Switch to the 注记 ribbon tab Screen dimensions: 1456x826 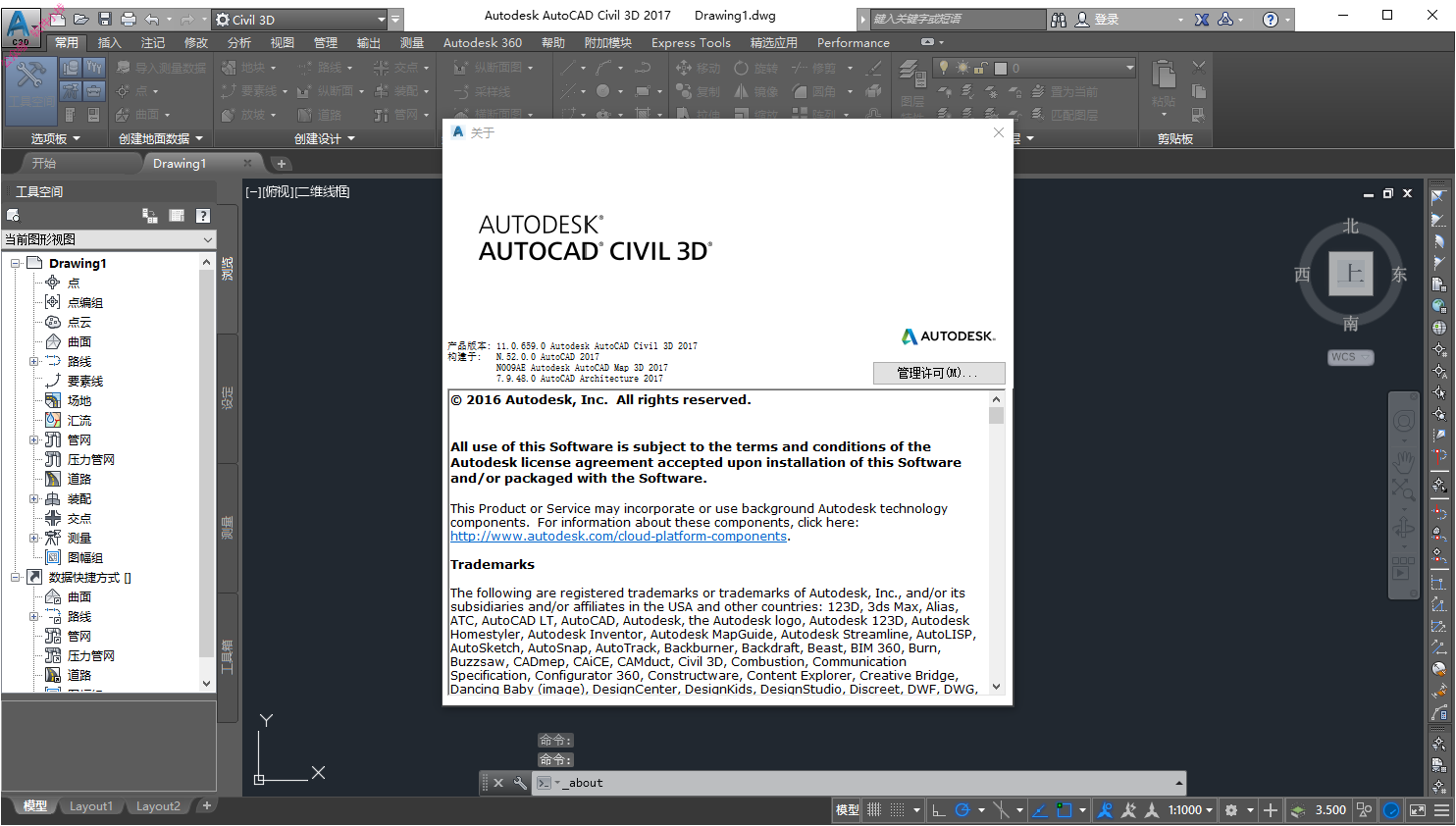(153, 43)
